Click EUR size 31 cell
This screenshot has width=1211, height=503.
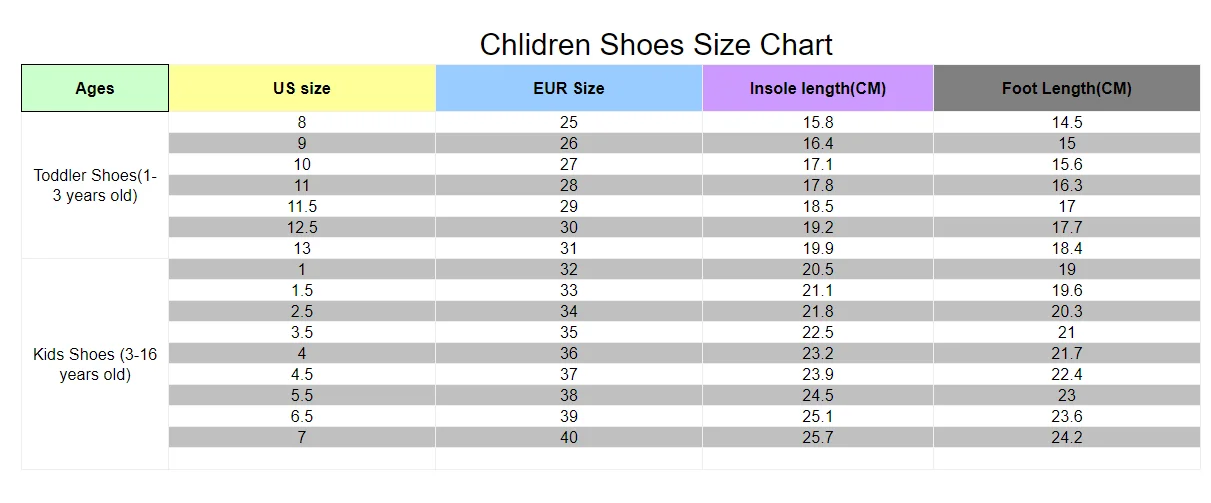pos(569,248)
